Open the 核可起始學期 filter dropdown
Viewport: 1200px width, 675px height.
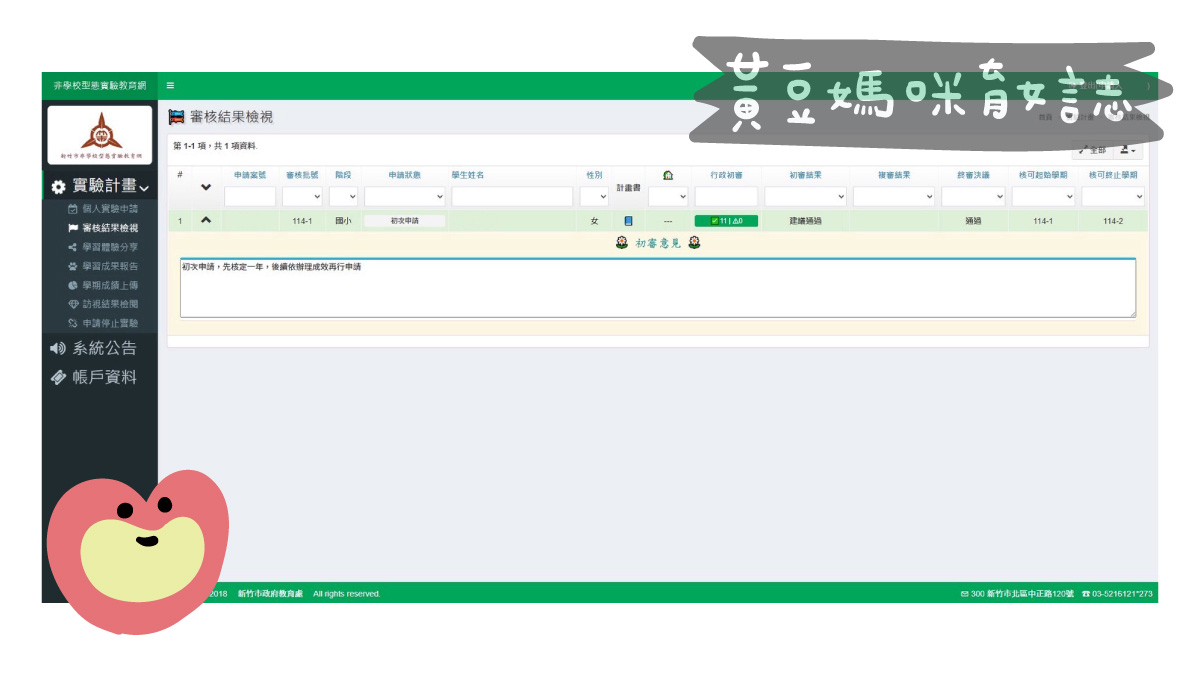click(x=1043, y=196)
